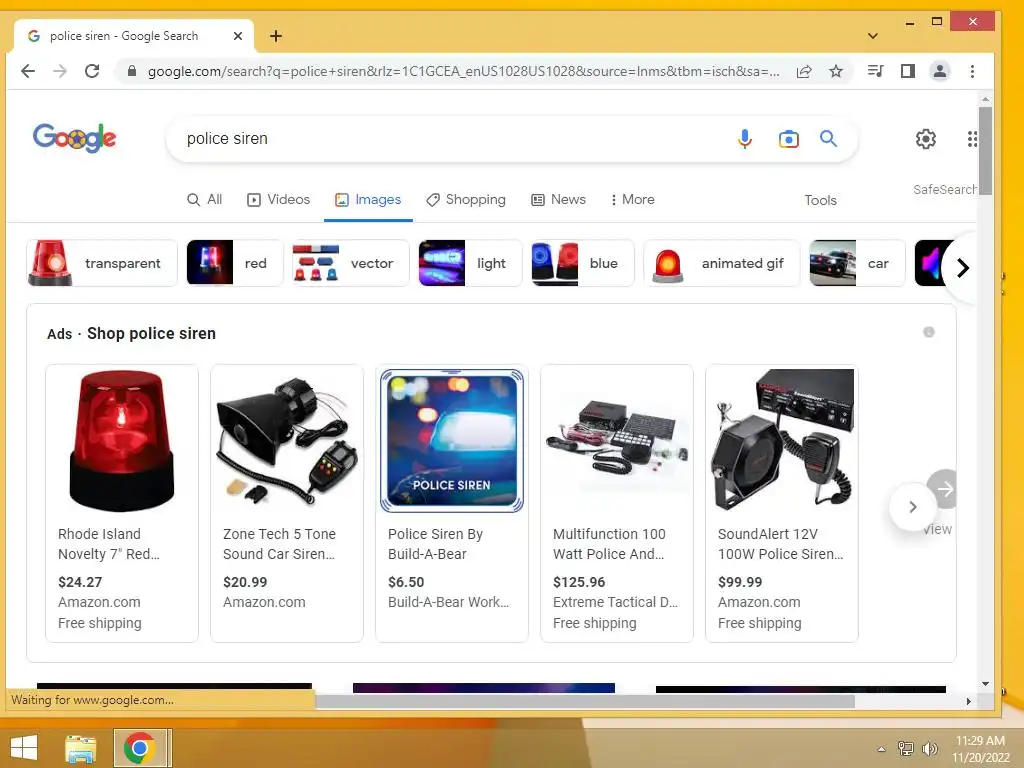The height and width of the screenshot is (768, 1024).
Task: Click the padlock site info icon
Action: [132, 71]
